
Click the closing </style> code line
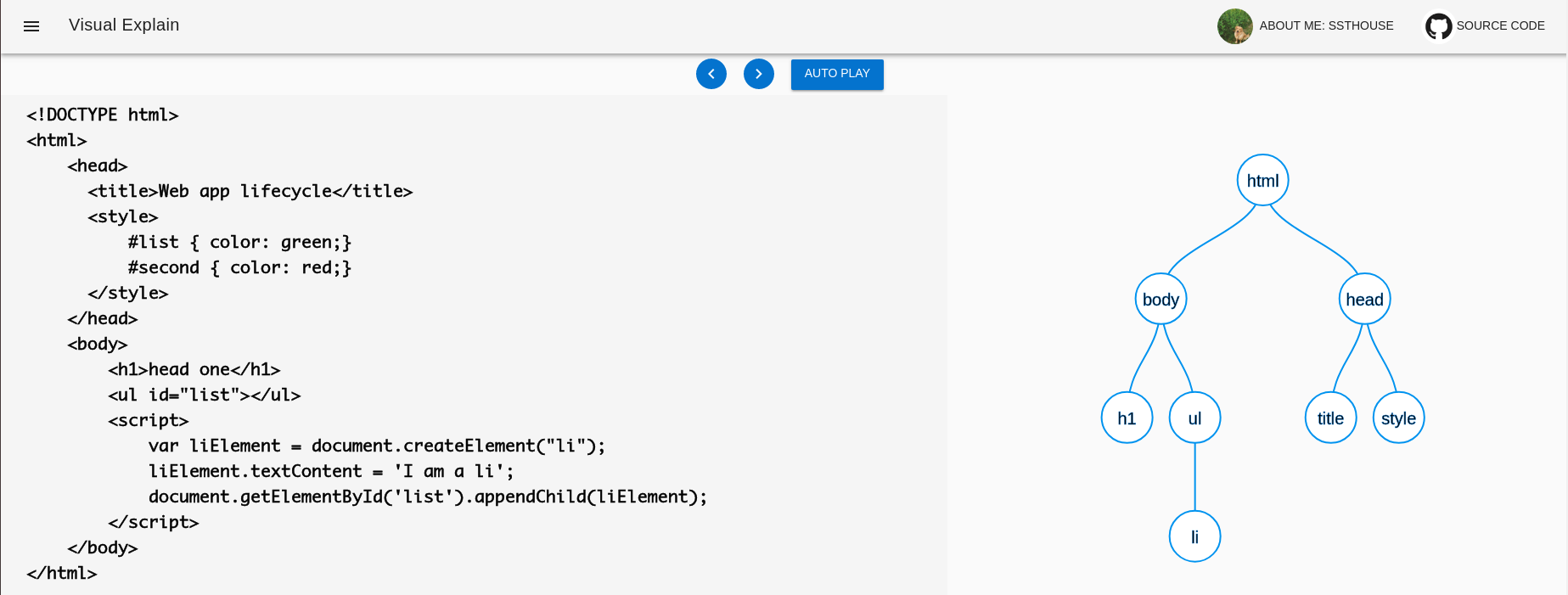[x=128, y=293]
